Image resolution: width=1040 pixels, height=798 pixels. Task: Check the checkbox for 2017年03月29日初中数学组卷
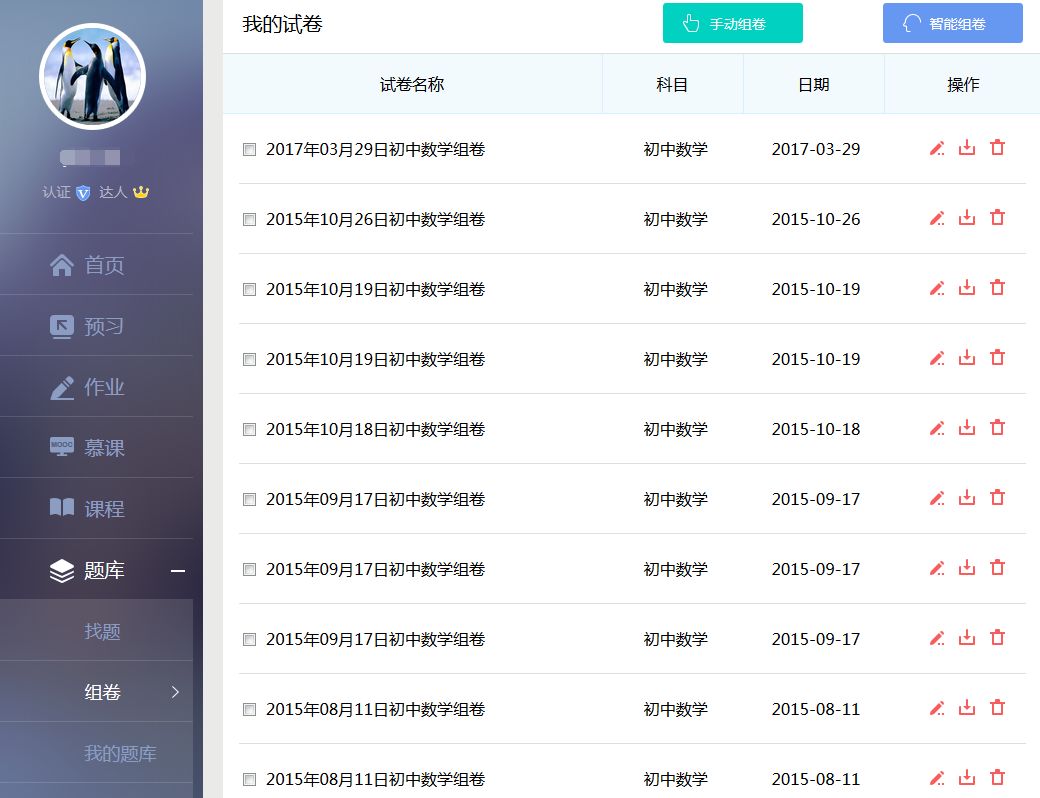pos(248,149)
